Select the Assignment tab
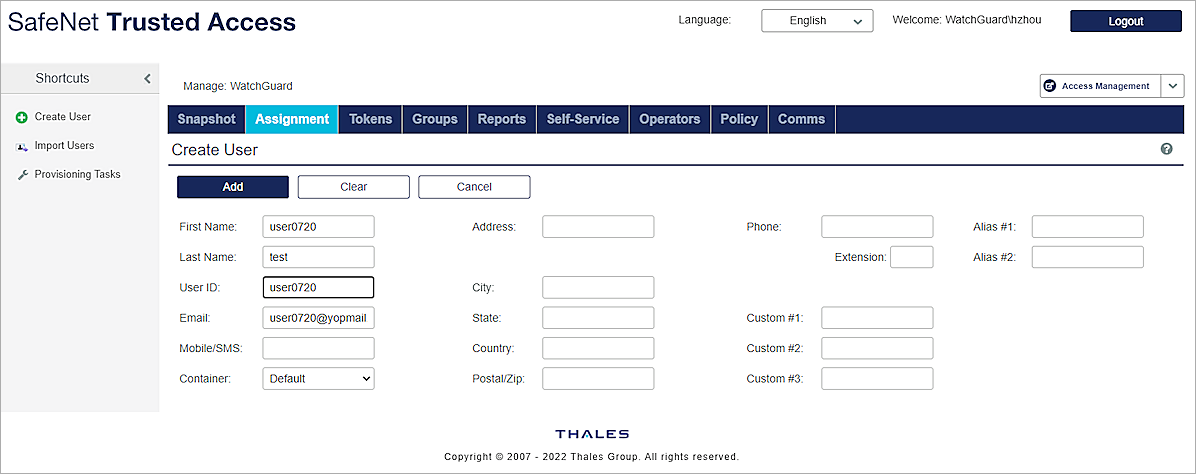Screen dimensions: 1196x474 click(x=291, y=119)
